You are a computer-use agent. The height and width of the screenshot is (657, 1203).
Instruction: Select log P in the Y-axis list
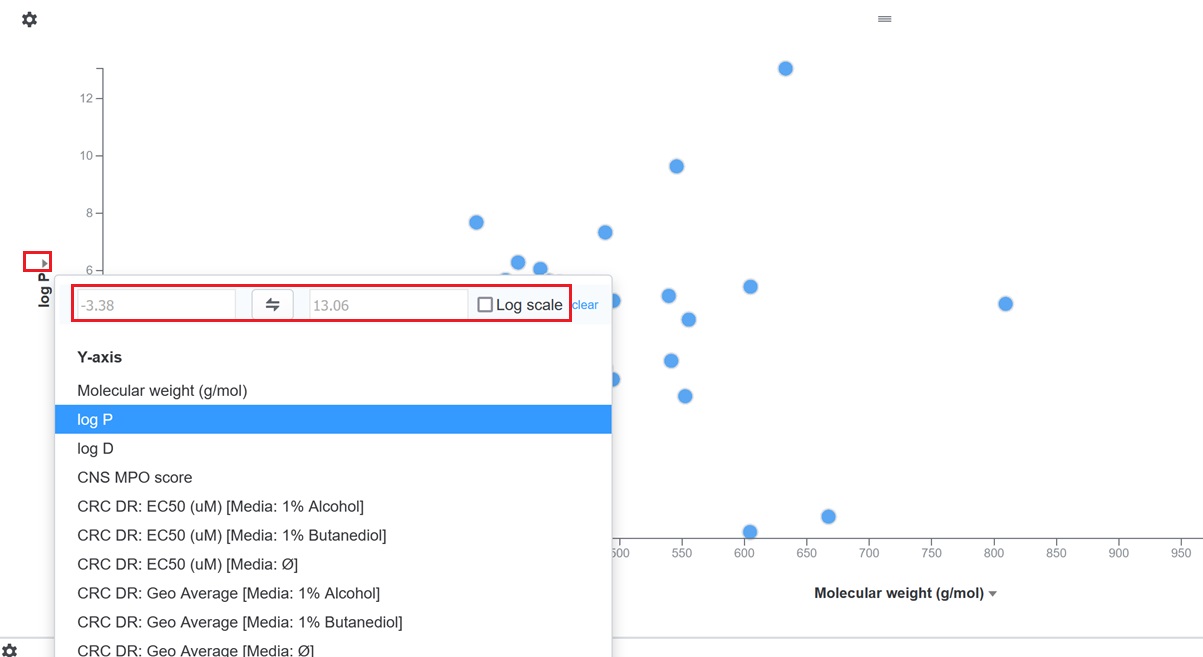333,420
